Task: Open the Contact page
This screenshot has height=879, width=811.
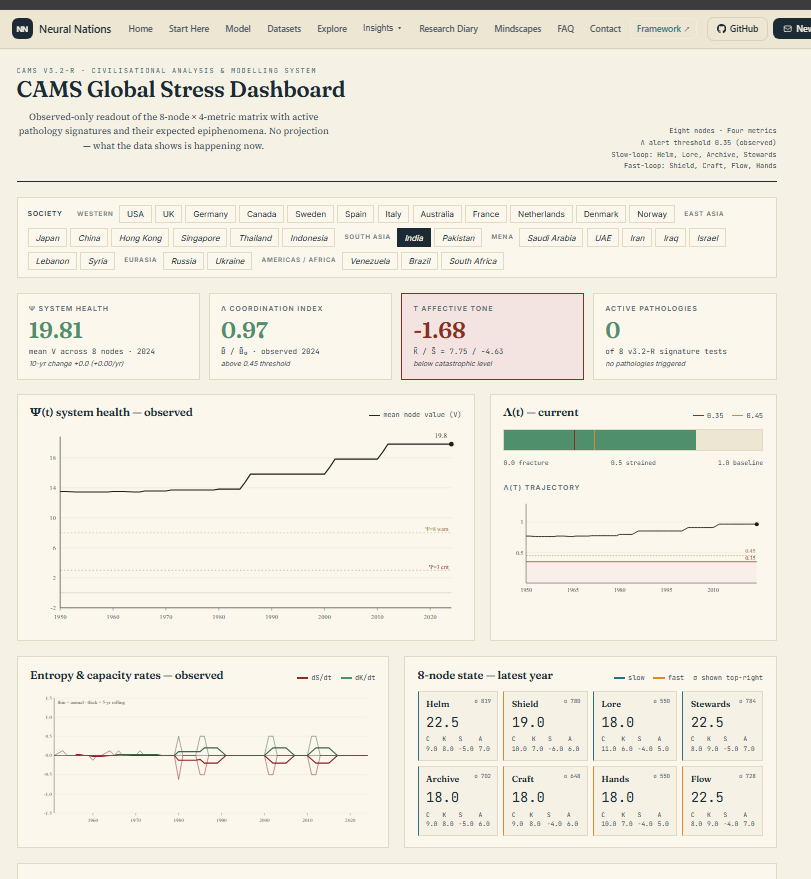Action: tap(605, 29)
